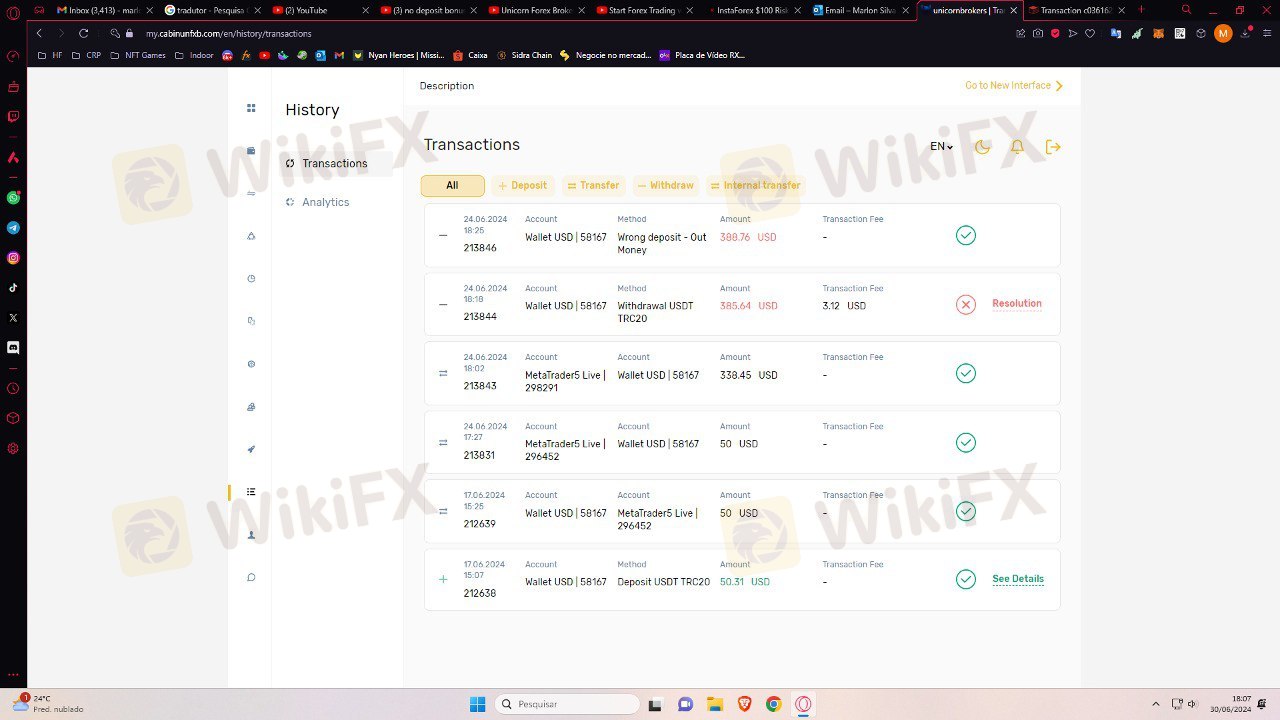
Task: Expand the EN language dropdown
Action: click(x=941, y=147)
